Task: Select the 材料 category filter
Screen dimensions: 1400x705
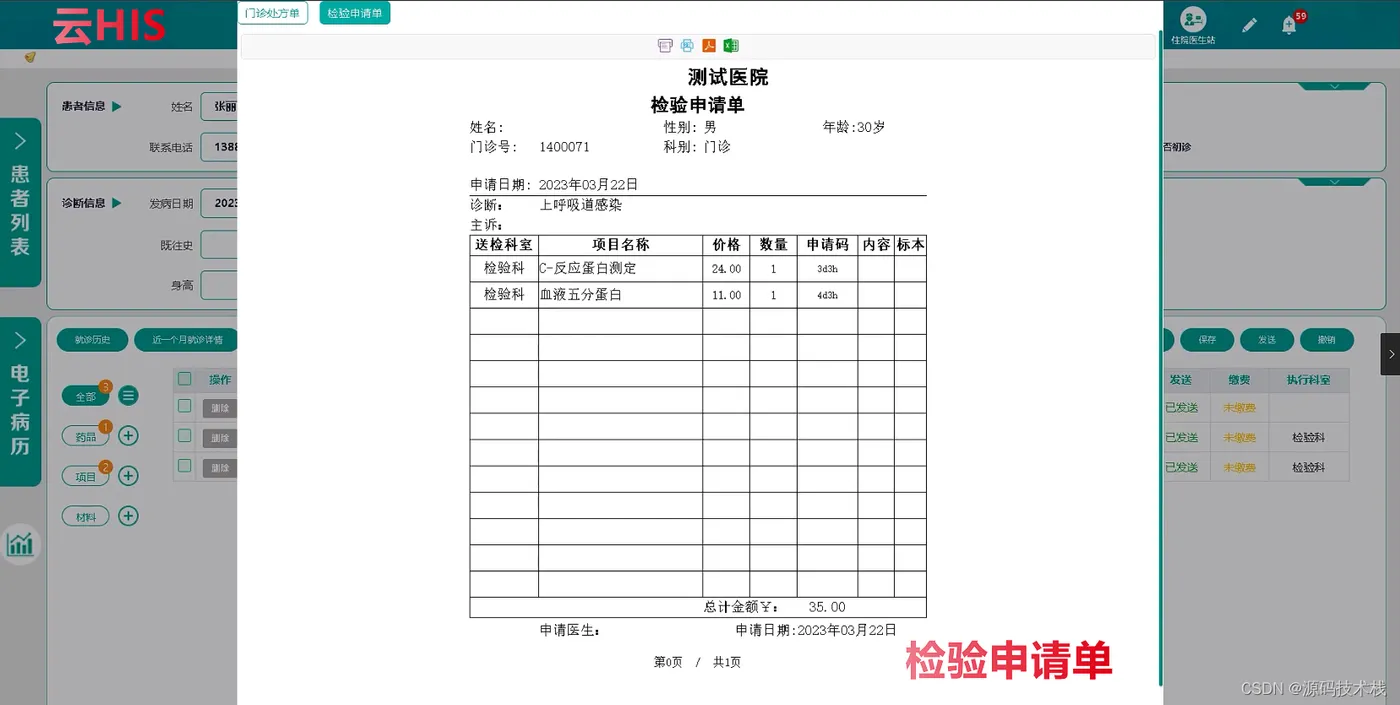Action: coord(85,516)
